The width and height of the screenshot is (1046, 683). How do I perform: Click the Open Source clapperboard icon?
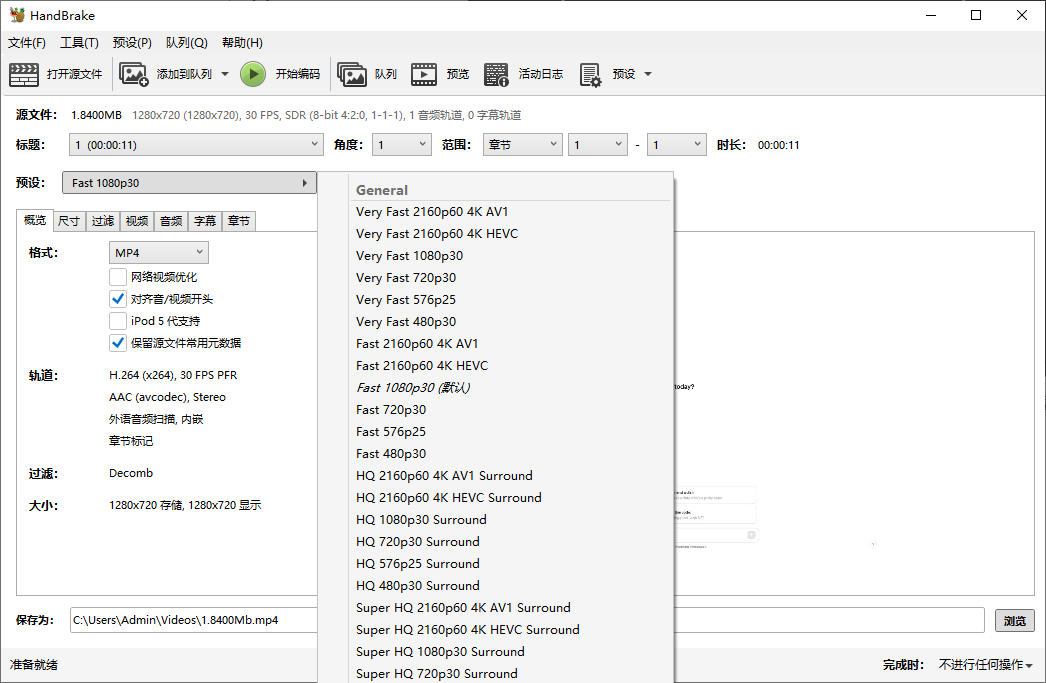click(x=23, y=74)
